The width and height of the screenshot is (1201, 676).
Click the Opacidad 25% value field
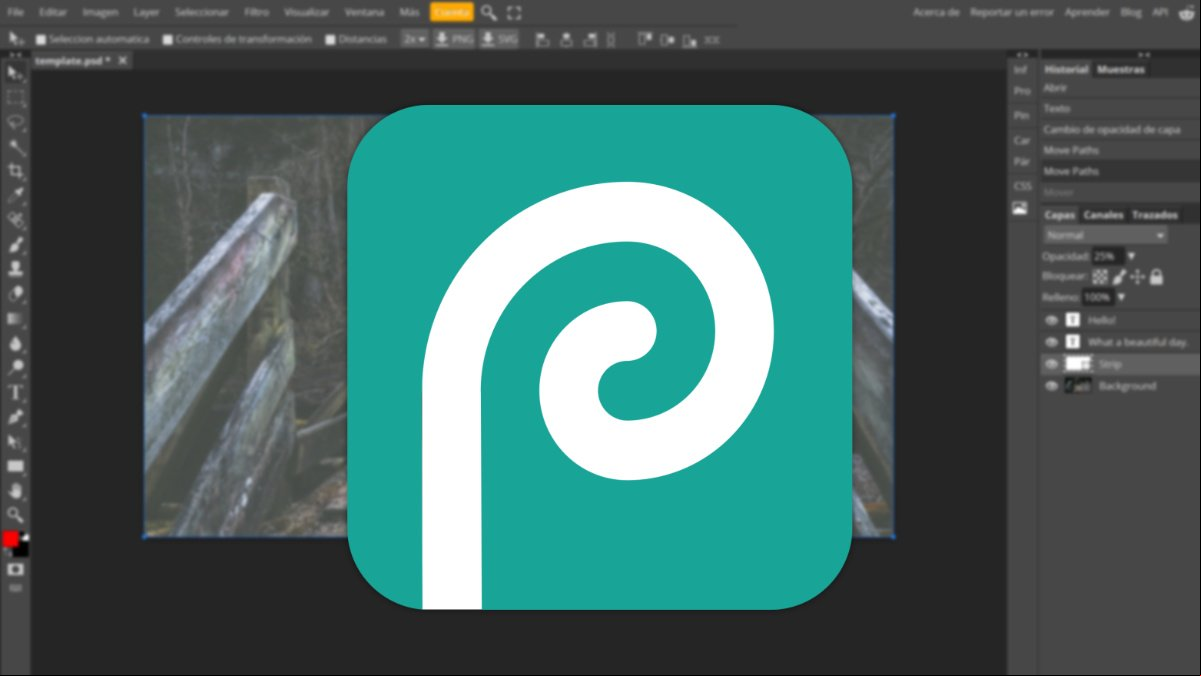pos(1107,257)
